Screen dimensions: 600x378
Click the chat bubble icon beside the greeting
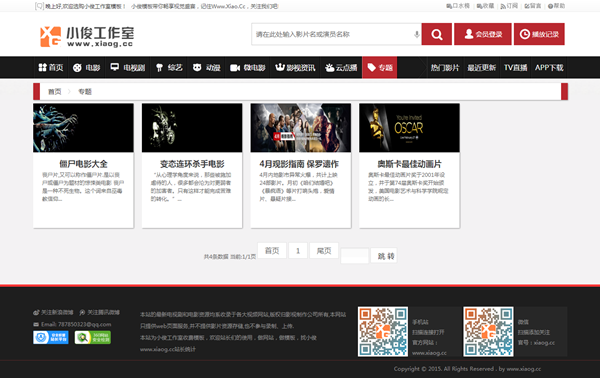click(39, 6)
